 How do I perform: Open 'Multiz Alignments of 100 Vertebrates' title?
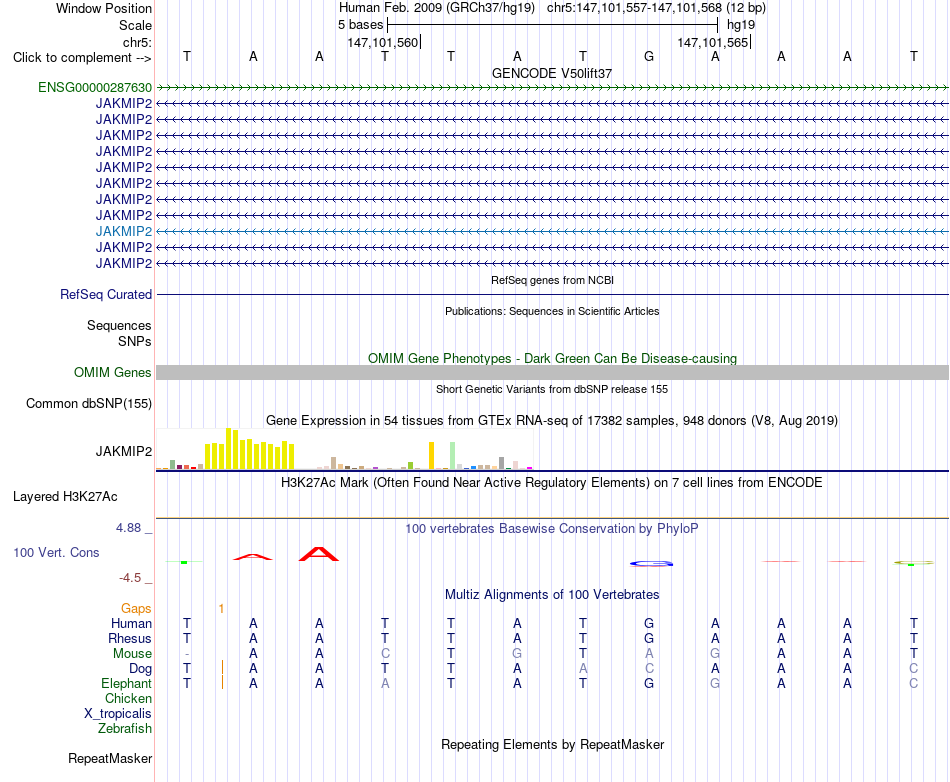point(552,595)
